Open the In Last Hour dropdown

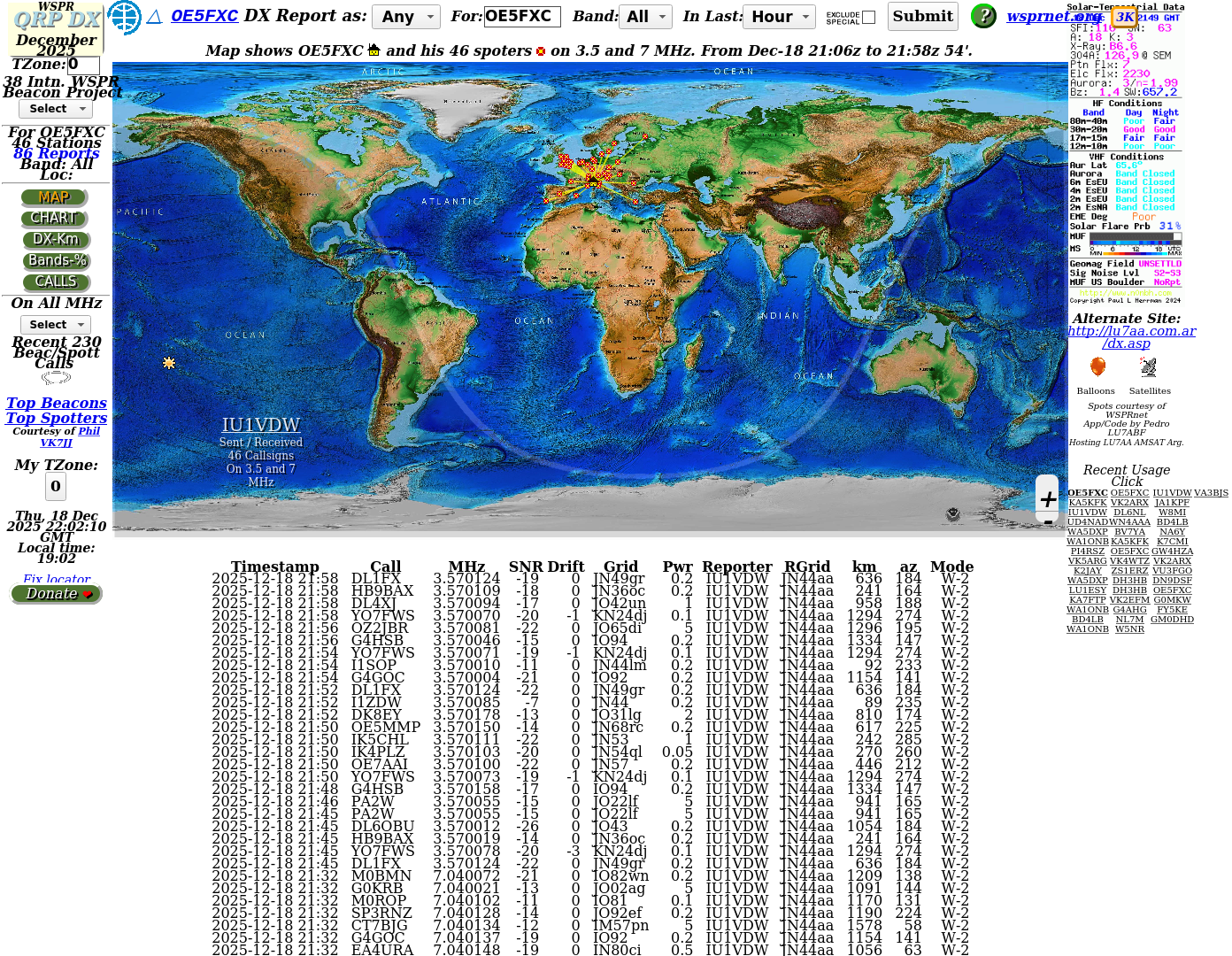781,17
